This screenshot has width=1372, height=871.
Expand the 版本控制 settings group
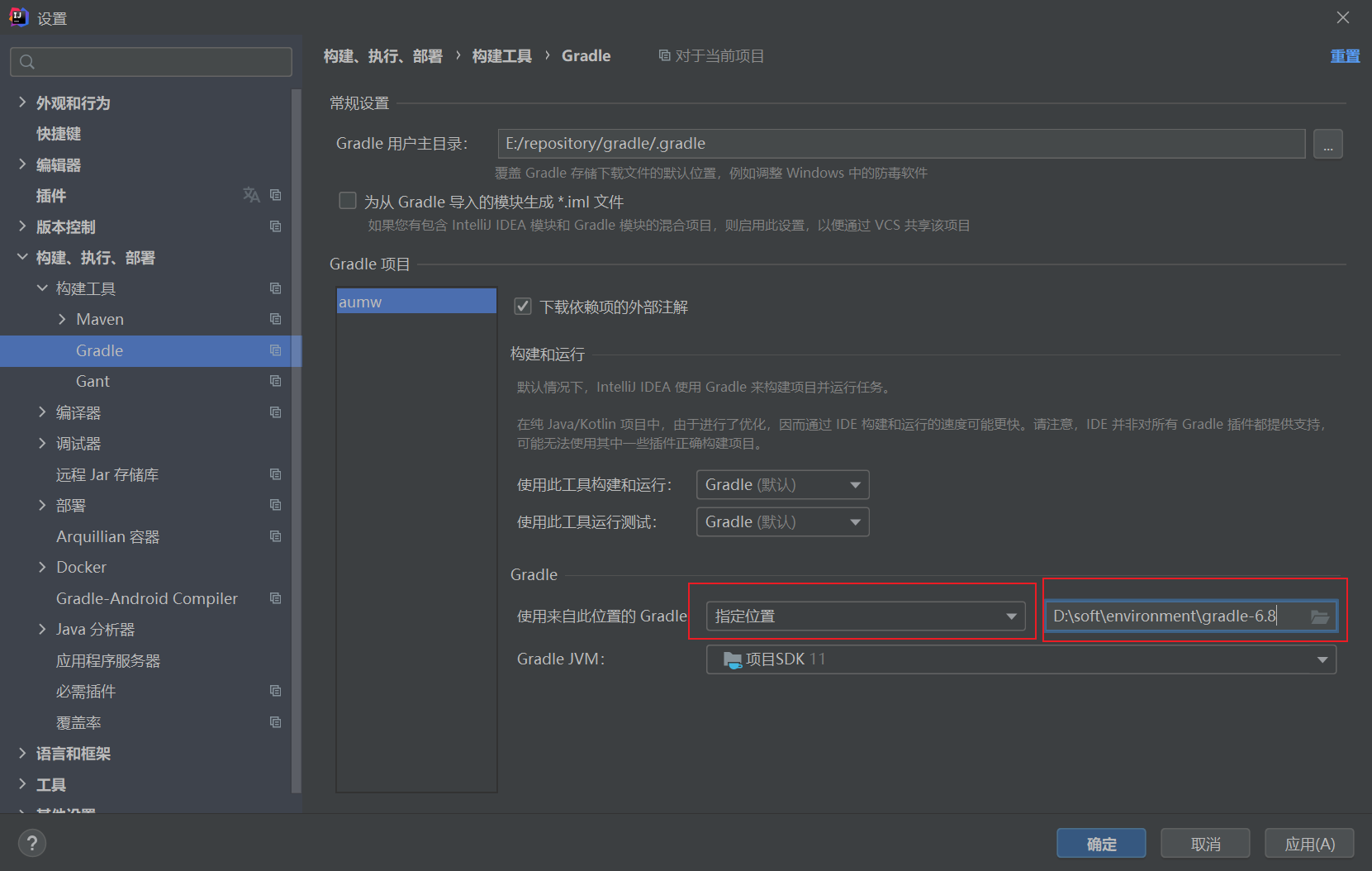click(x=22, y=226)
